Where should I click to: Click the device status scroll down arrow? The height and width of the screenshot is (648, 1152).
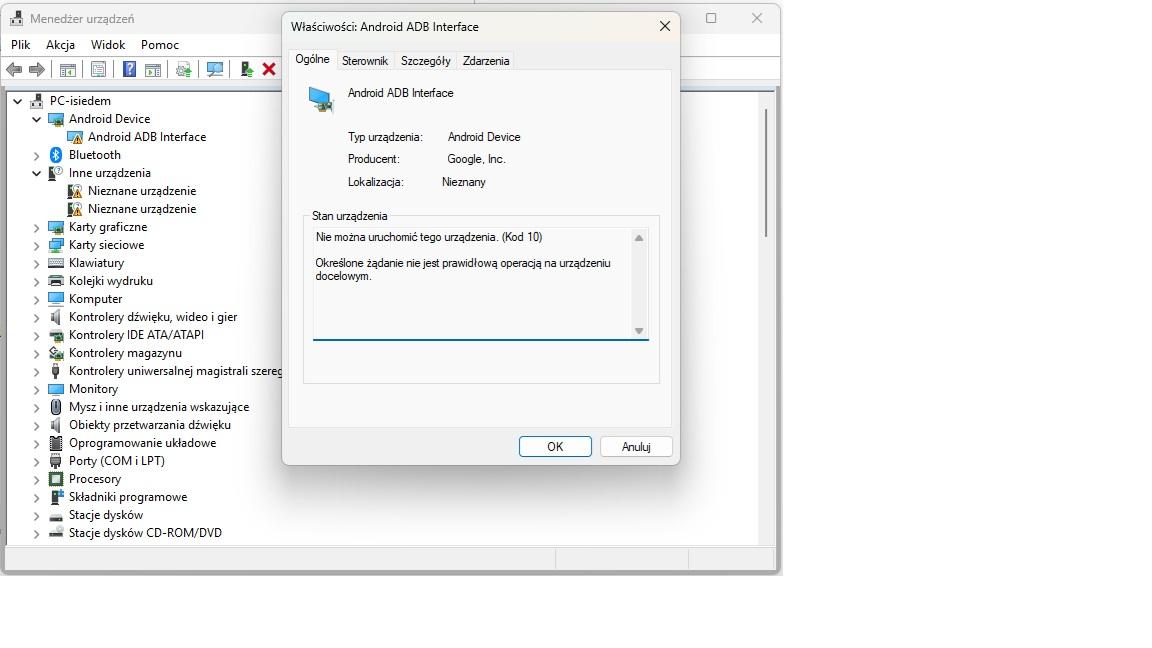pos(639,331)
